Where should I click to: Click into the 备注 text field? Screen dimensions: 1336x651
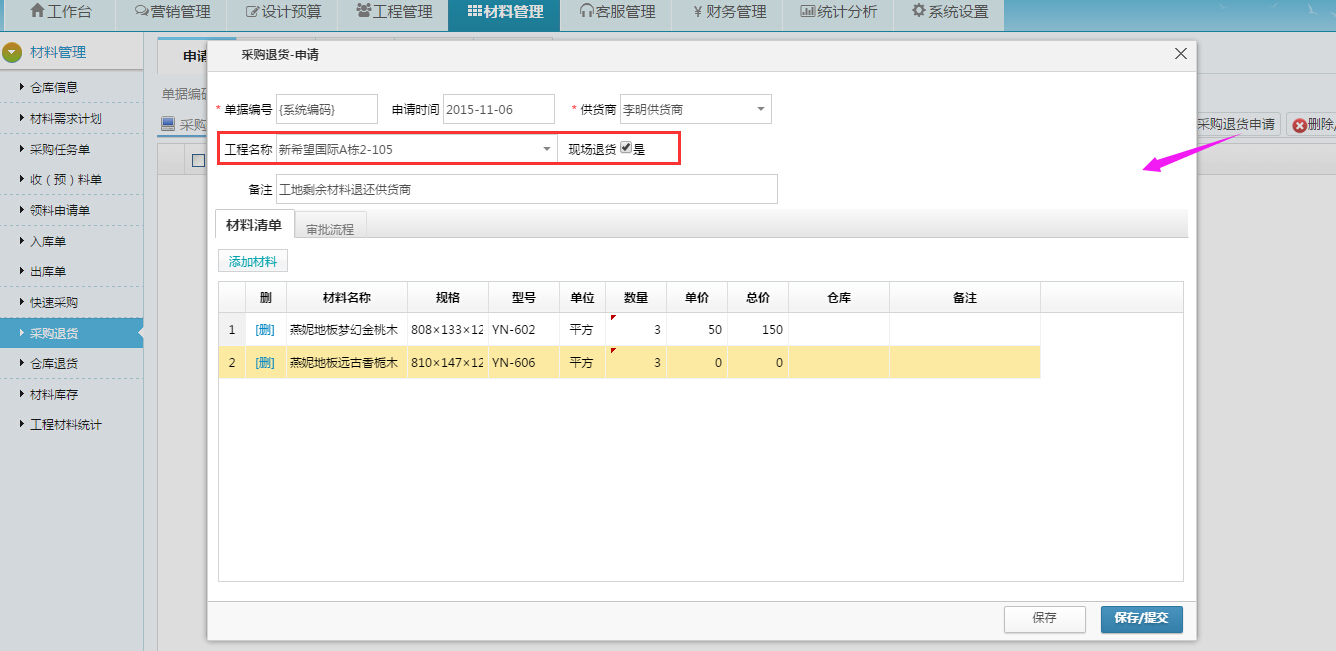click(526, 189)
